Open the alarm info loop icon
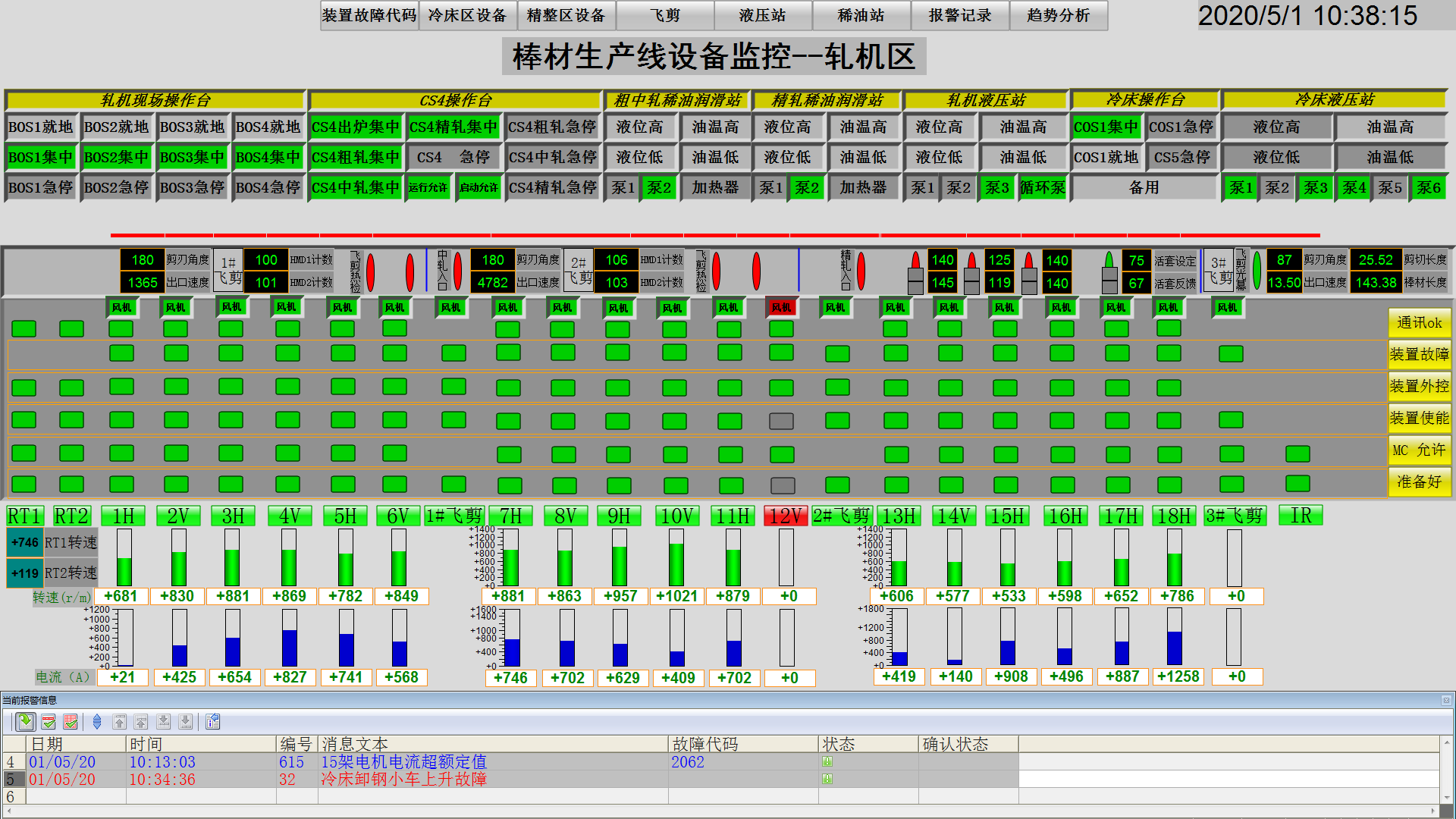 coord(213,721)
